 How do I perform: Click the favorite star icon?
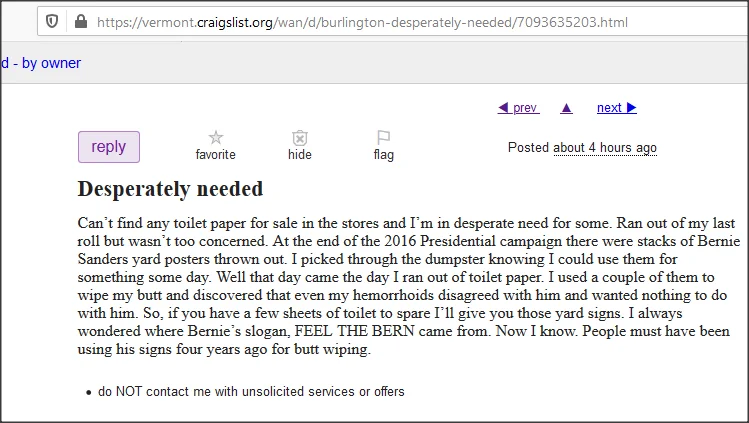[x=216, y=137]
